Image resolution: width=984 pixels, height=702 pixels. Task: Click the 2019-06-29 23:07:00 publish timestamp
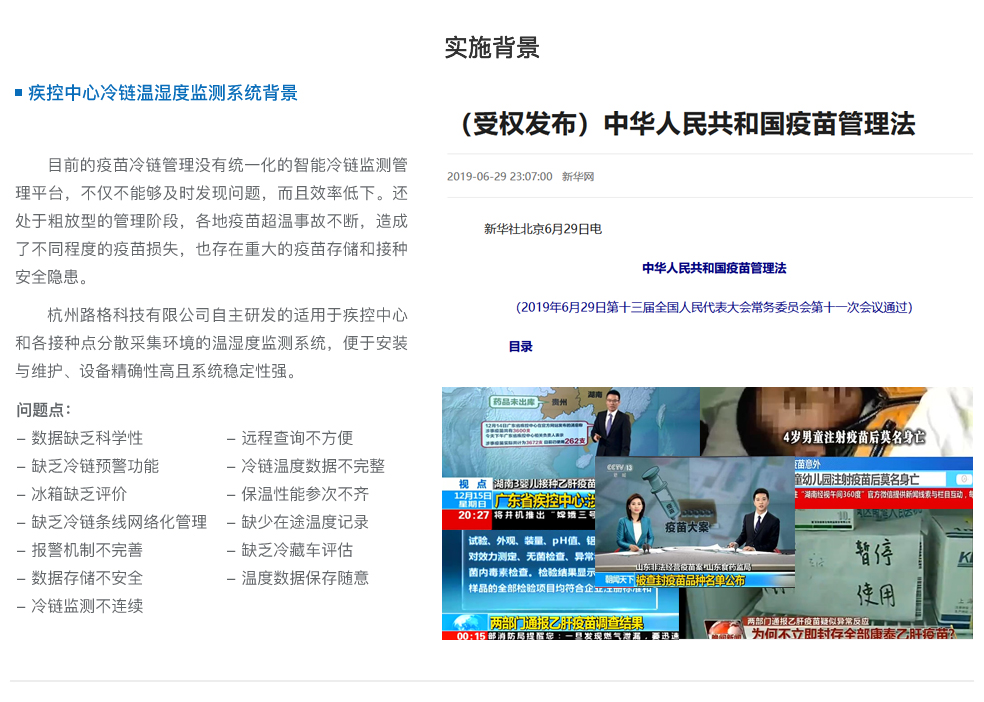(x=499, y=177)
